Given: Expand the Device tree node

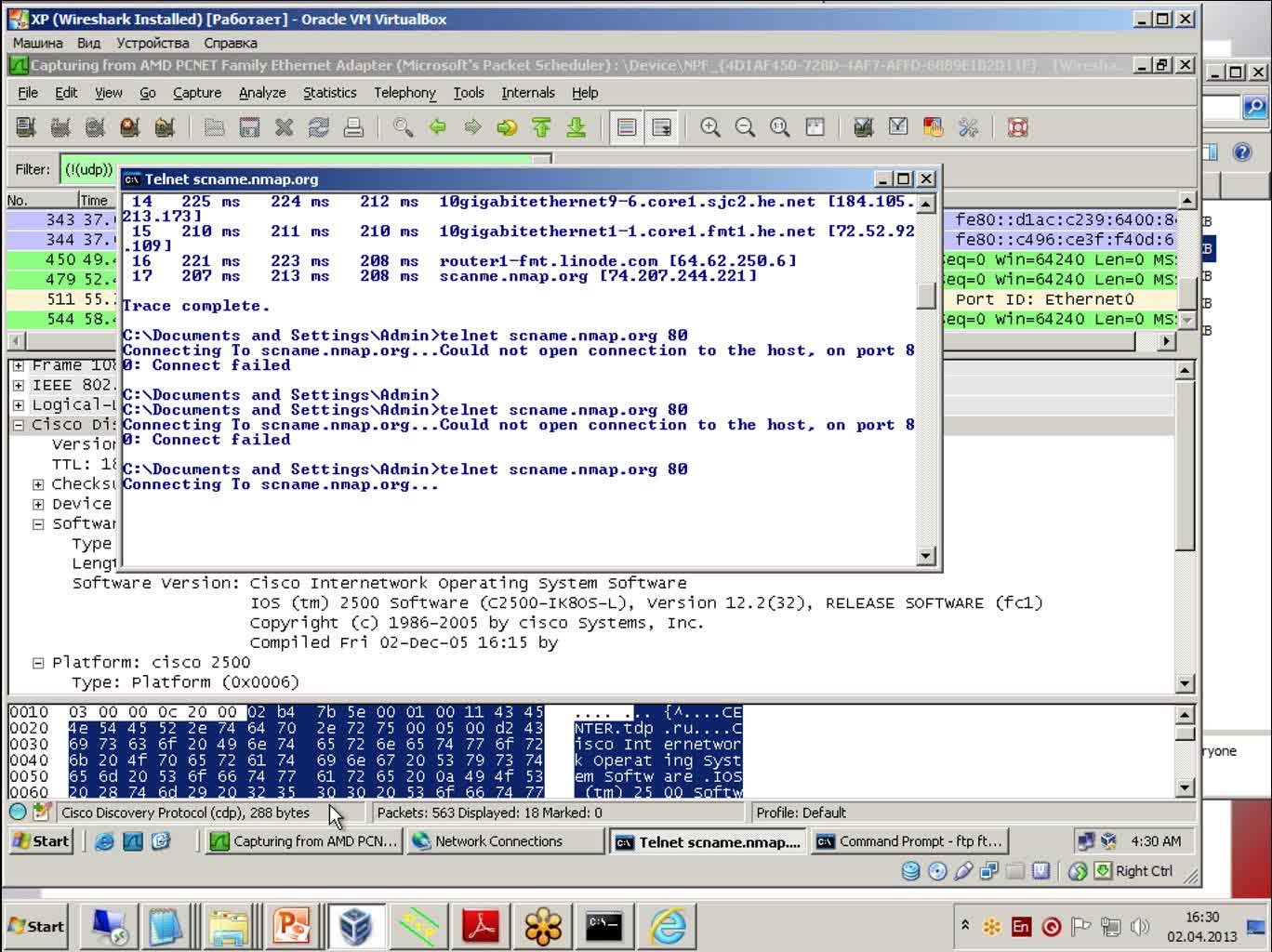Looking at the screenshot, I should coord(38,504).
